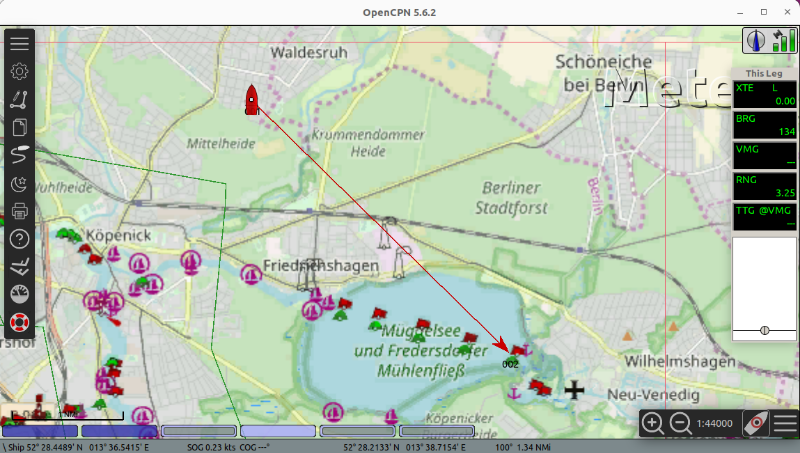
Task: Click the 1:44000 chart scale readout
Action: pyautogui.click(x=714, y=423)
